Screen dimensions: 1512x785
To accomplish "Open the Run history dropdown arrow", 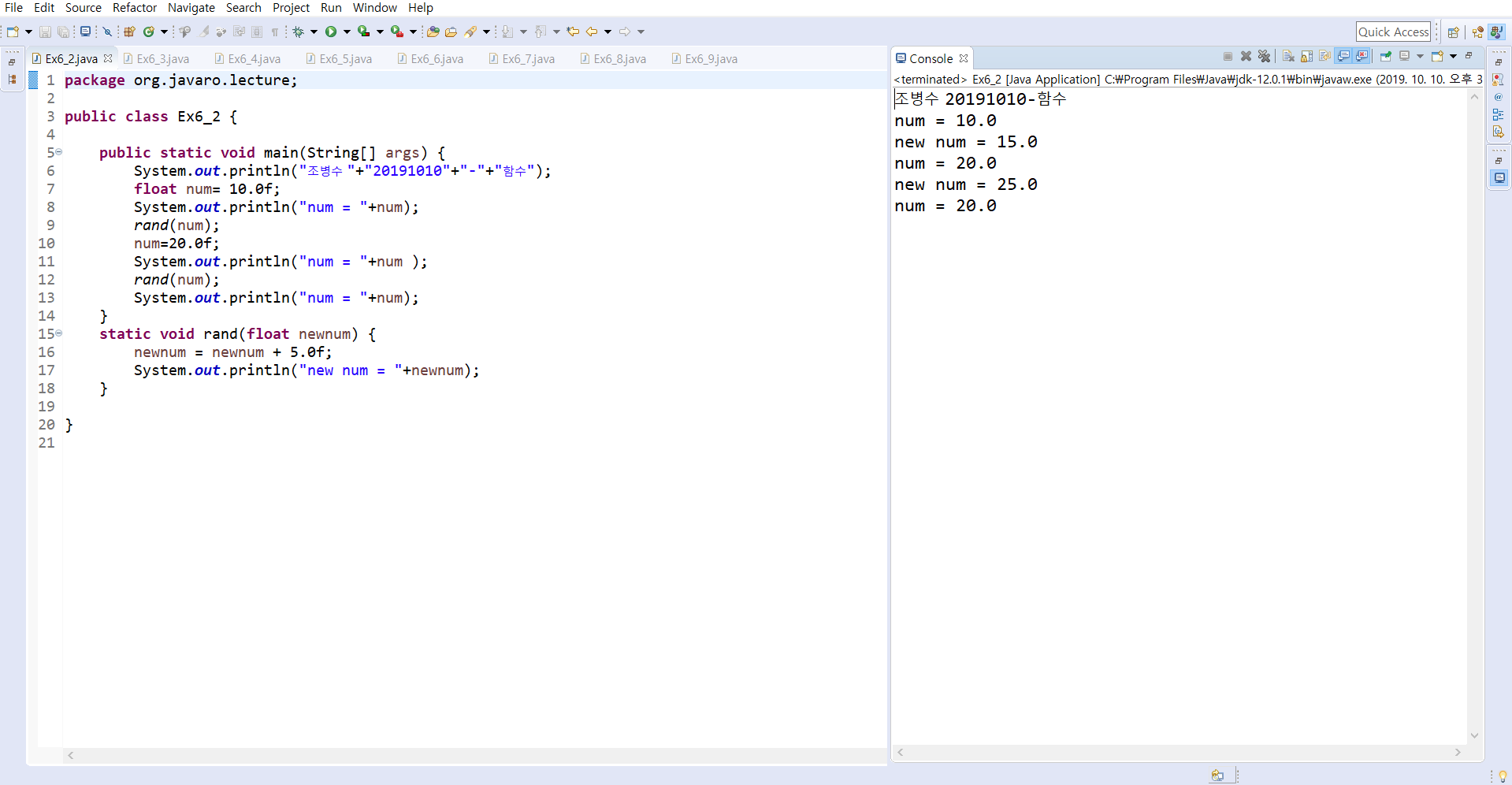I will click(347, 32).
